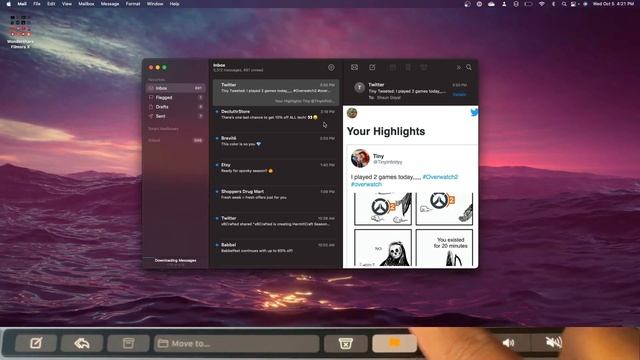Expand the Favorites sidebar section header

click(156, 80)
